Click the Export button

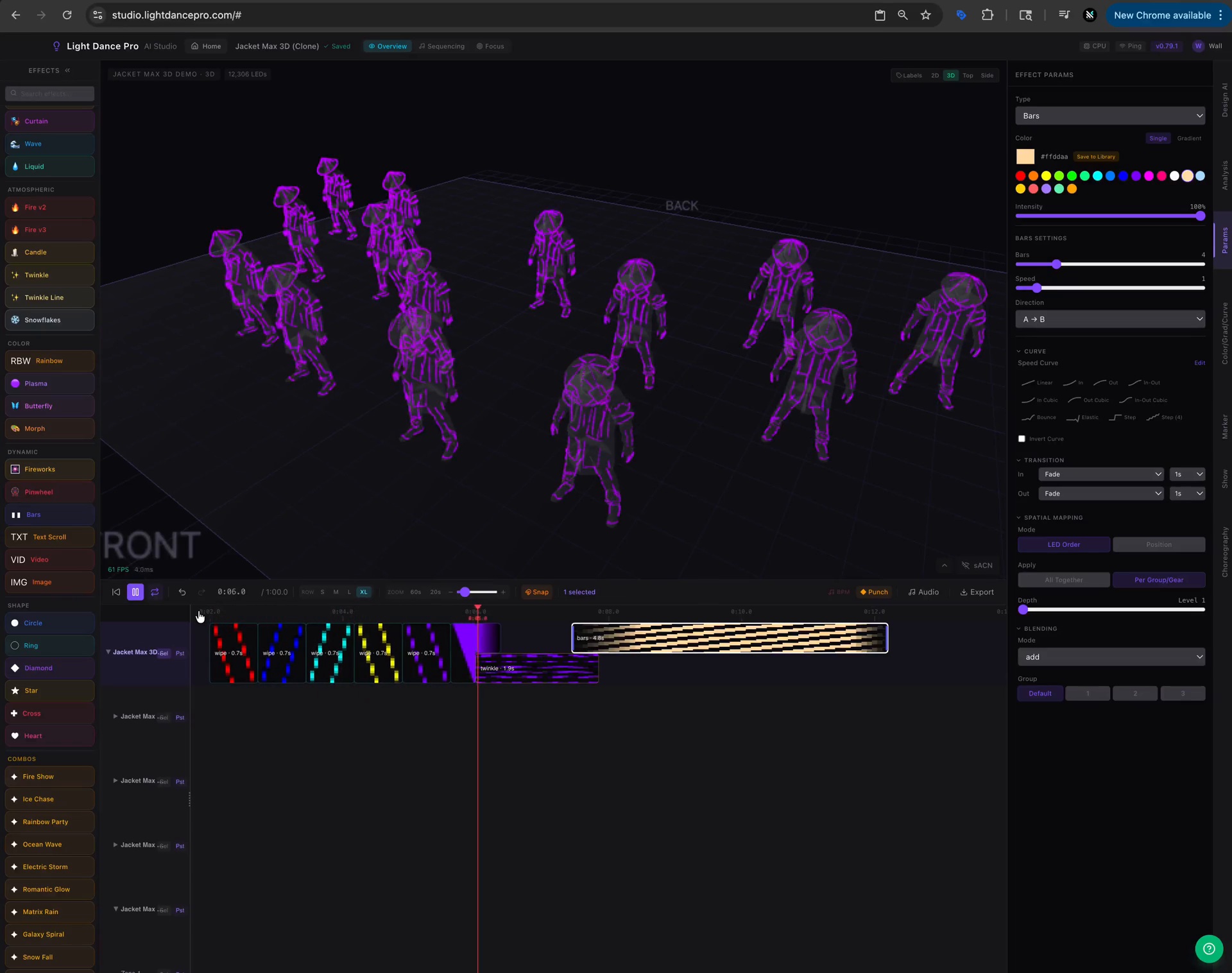coord(977,592)
